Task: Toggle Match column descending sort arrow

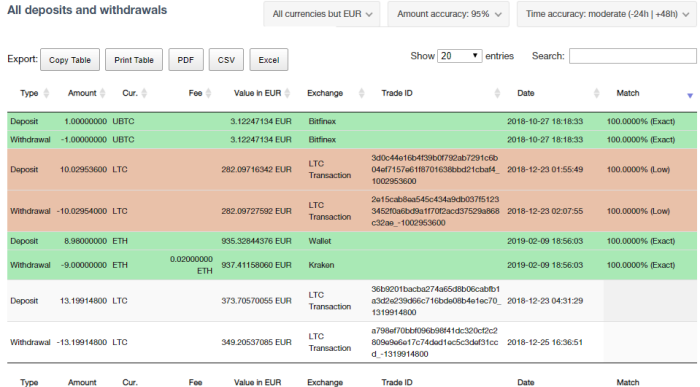Action: 690,96
